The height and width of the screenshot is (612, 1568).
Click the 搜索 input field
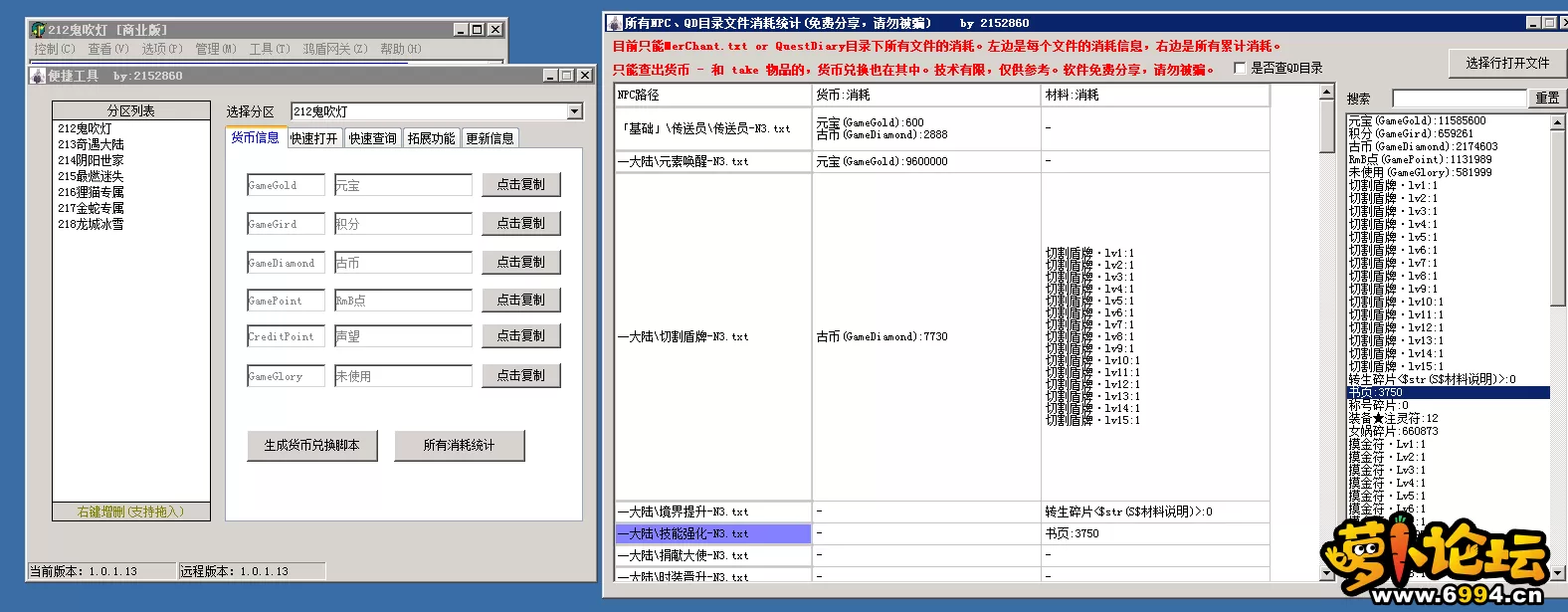tap(1459, 99)
